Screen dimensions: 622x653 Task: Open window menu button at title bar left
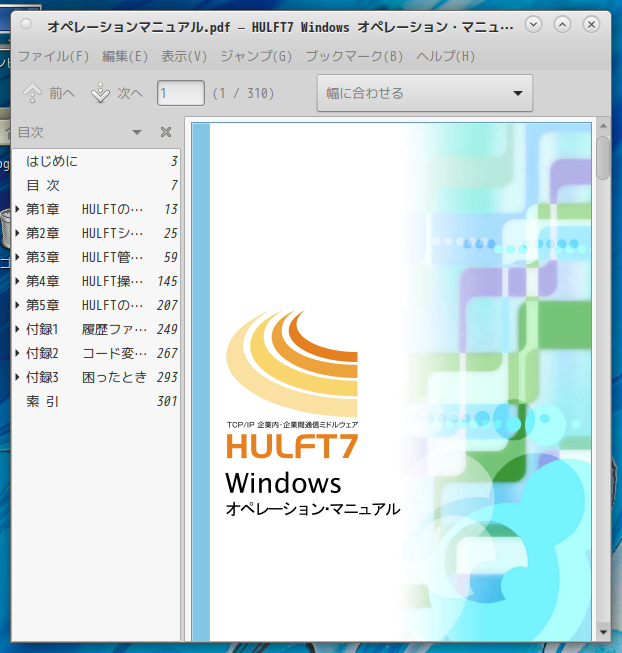(26, 24)
